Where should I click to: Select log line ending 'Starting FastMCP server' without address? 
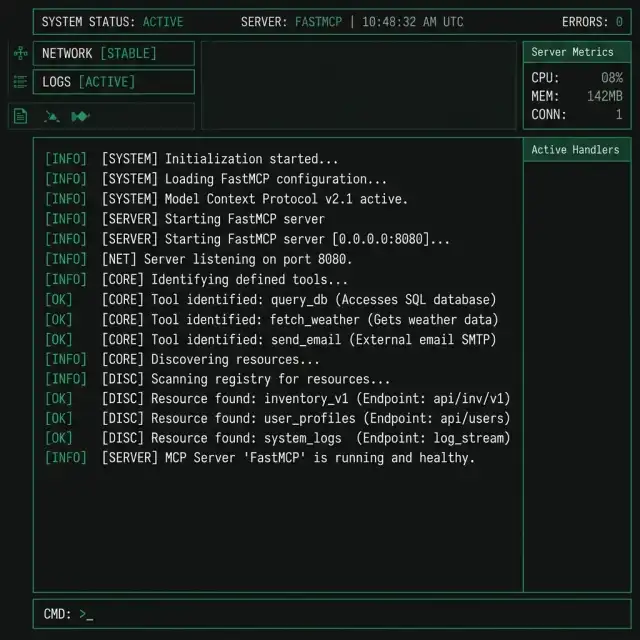click(x=185, y=219)
